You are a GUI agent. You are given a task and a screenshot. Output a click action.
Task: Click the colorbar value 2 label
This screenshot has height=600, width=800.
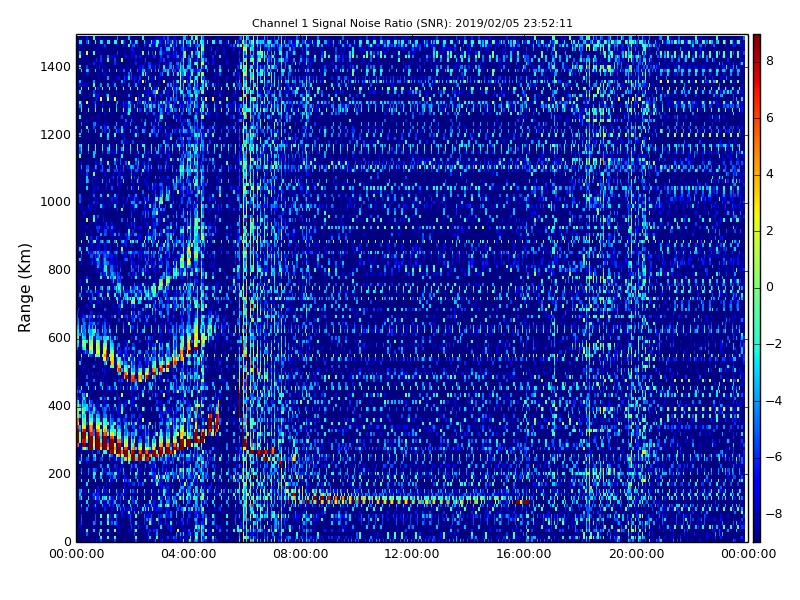point(770,231)
